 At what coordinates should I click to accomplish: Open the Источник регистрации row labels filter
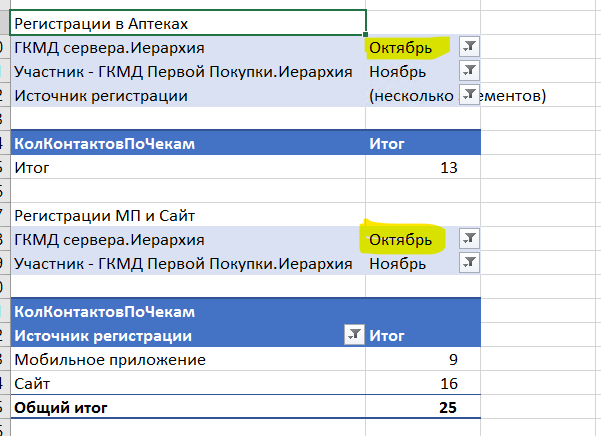pos(352,336)
